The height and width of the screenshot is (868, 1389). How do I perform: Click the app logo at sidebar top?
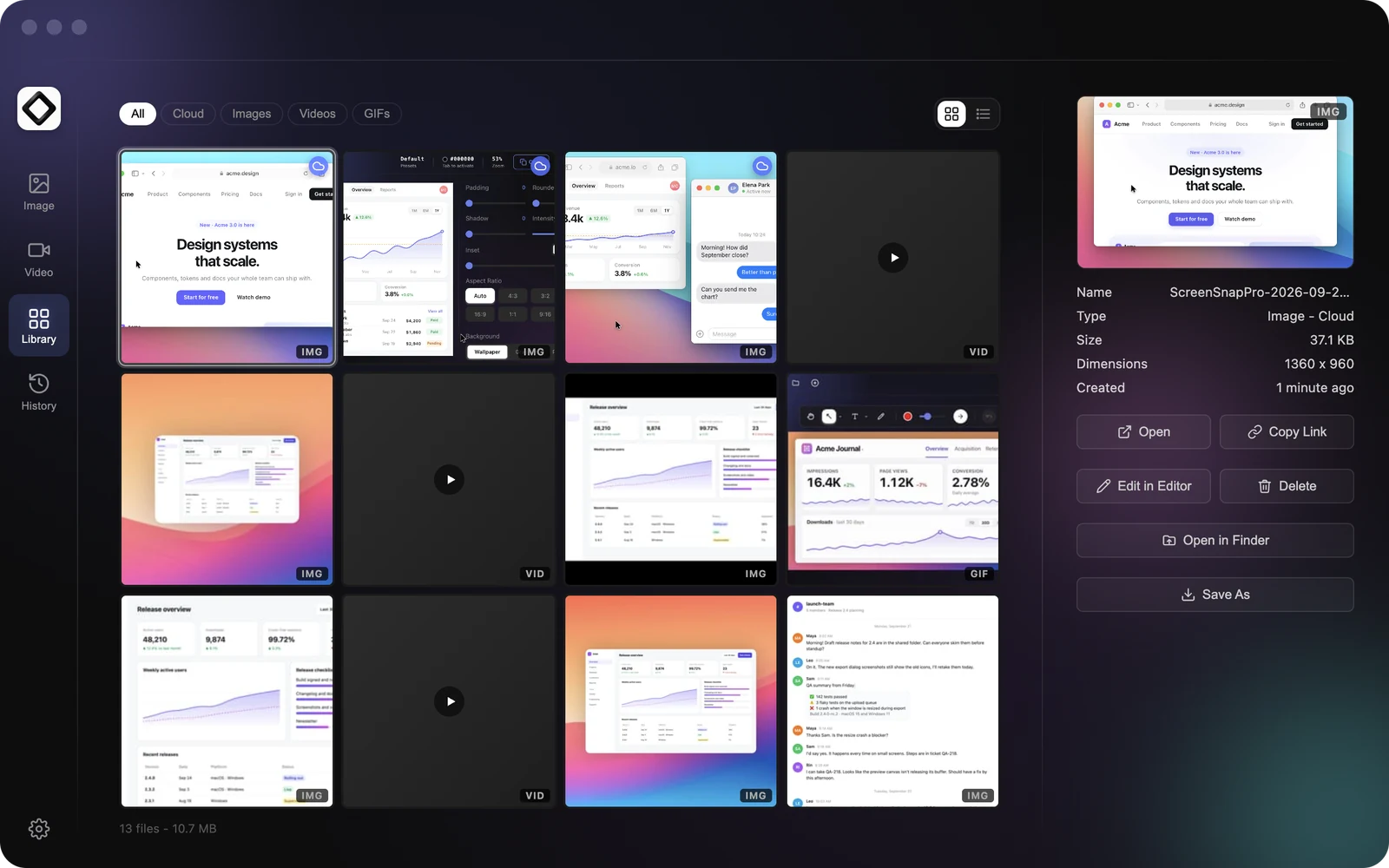pyautogui.click(x=39, y=108)
